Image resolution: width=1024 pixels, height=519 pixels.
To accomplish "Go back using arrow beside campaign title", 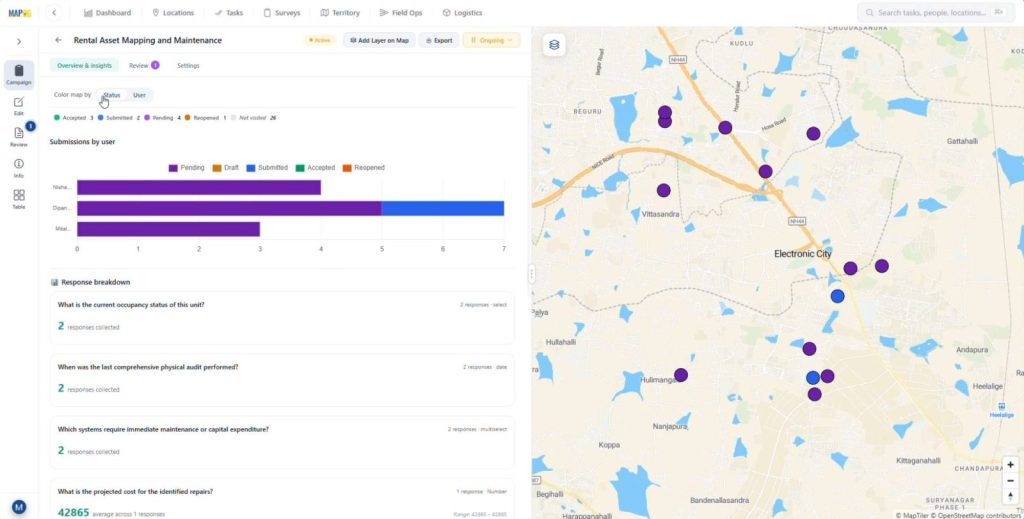I will point(58,40).
